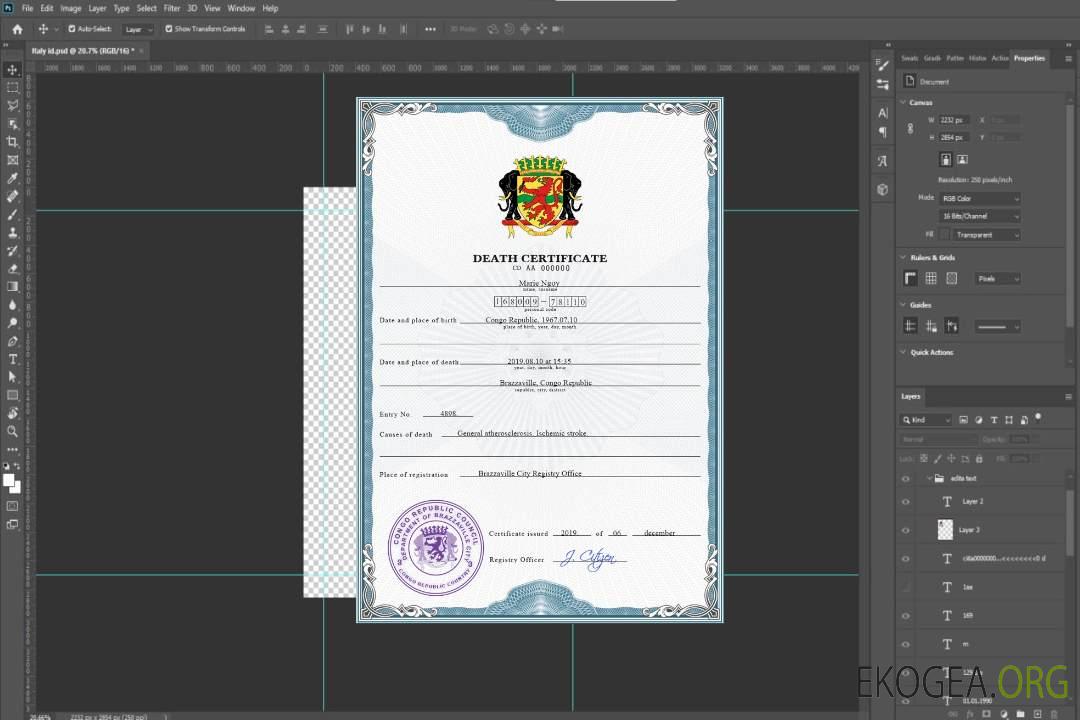Viewport: 1080px width, 720px height.
Task: Open more align options three dots
Action: pos(430,29)
